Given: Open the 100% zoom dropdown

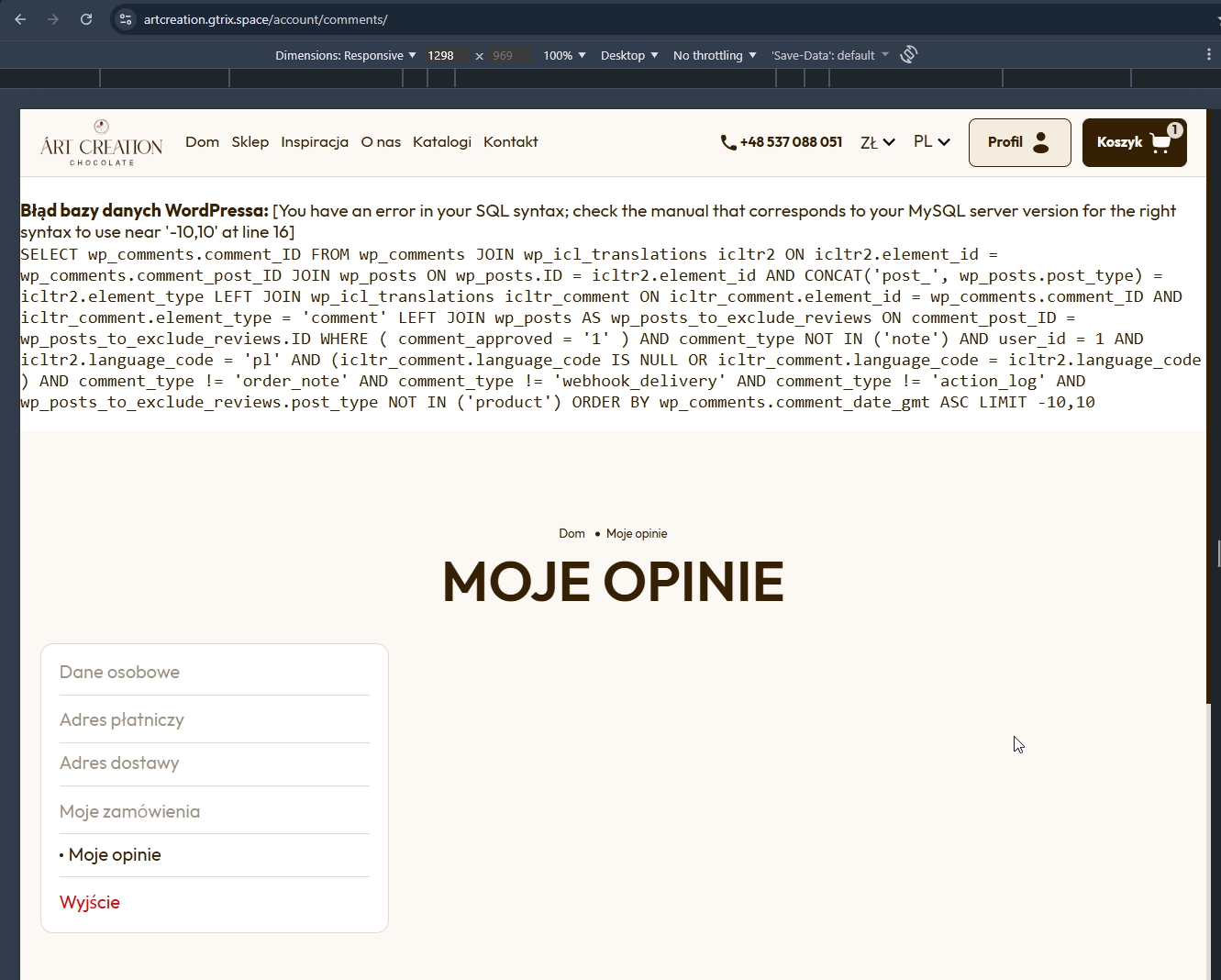Looking at the screenshot, I should tap(564, 56).
